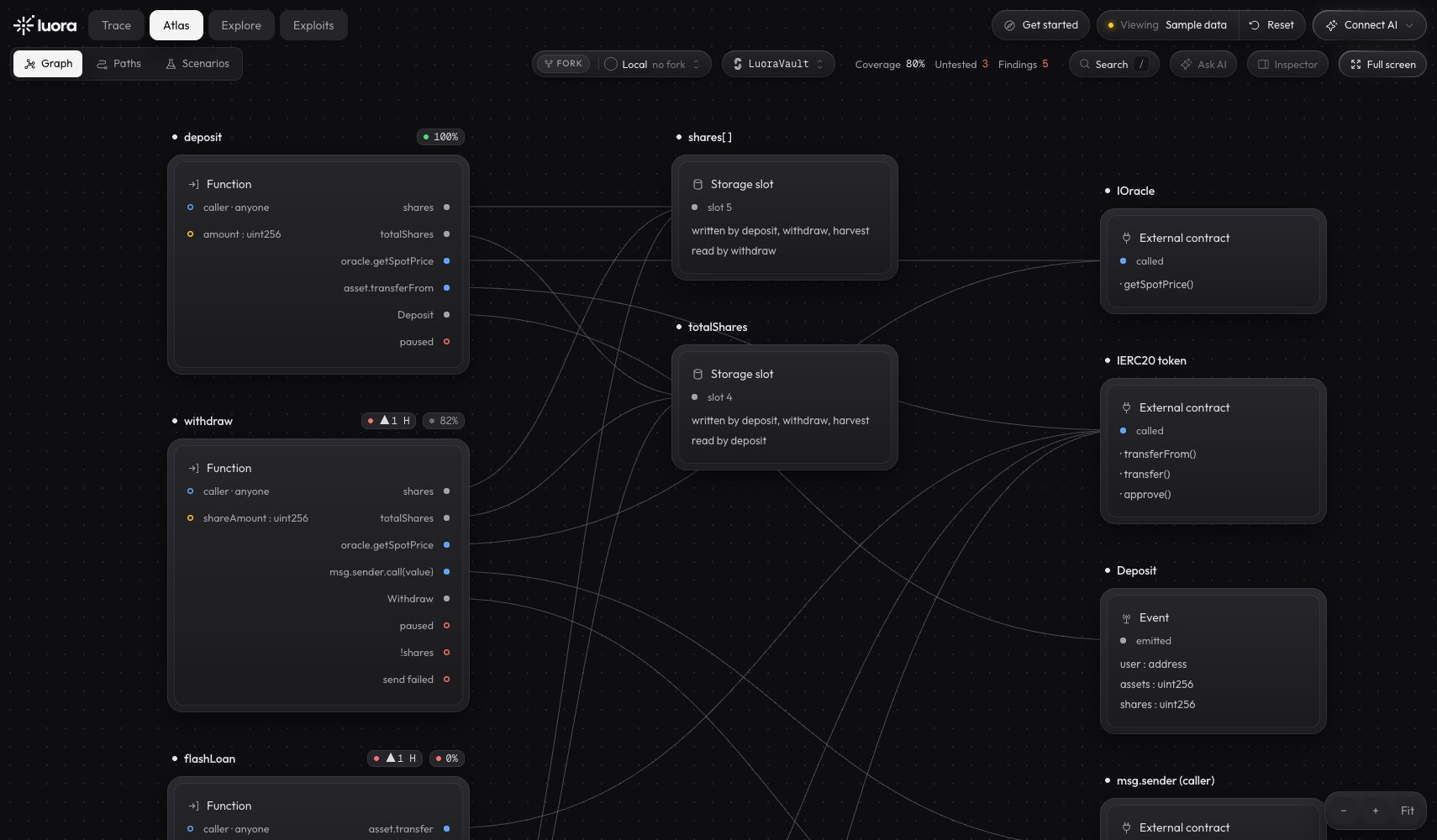
Task: Click the event icon in Deposit card
Action: pos(1126,617)
